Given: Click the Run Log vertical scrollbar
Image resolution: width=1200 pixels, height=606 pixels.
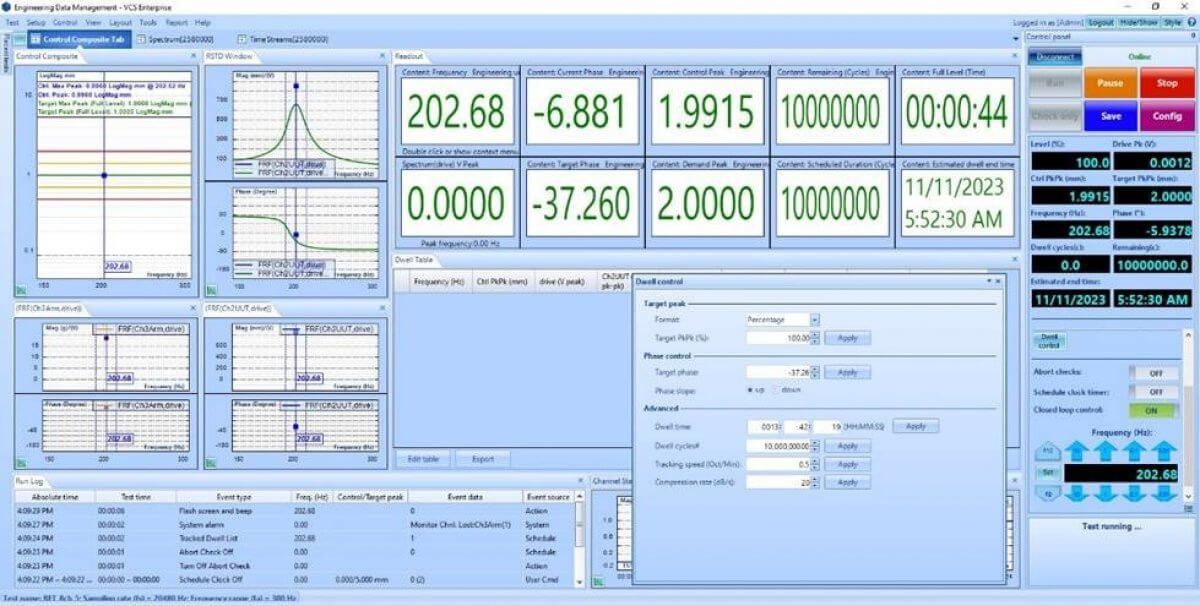Looking at the screenshot, I should [x=578, y=540].
